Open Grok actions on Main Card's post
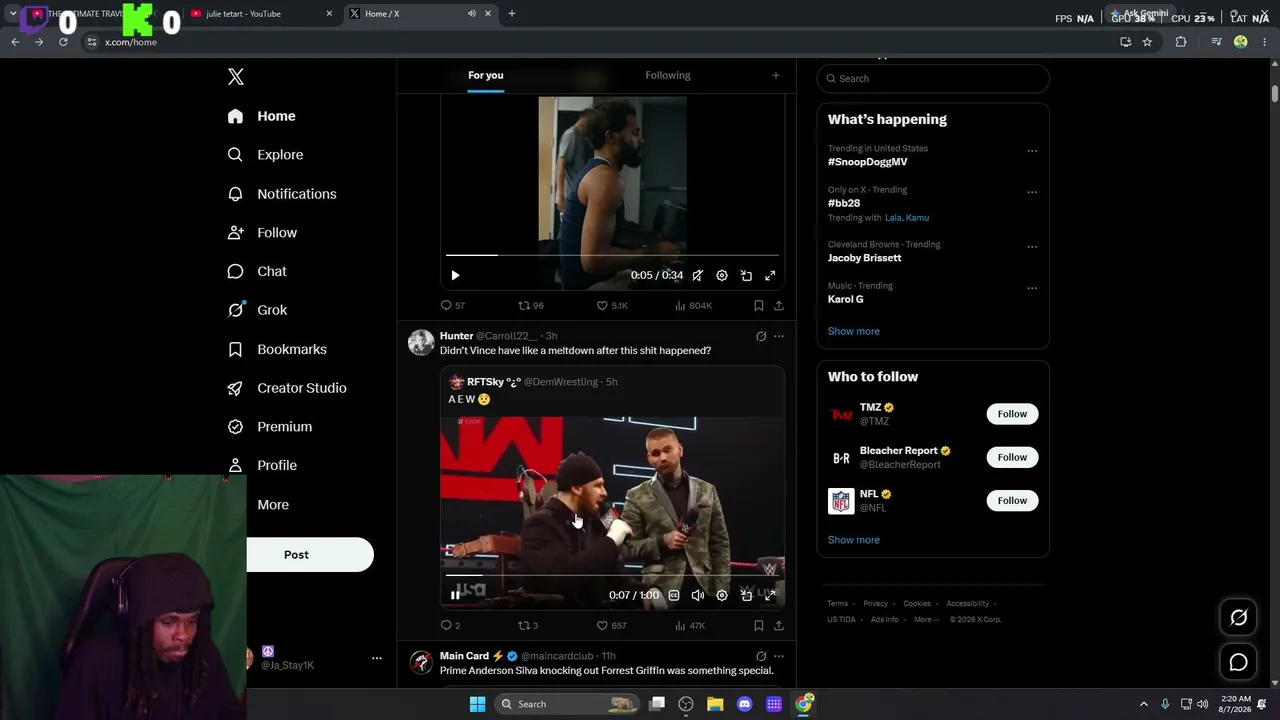 click(x=760, y=656)
